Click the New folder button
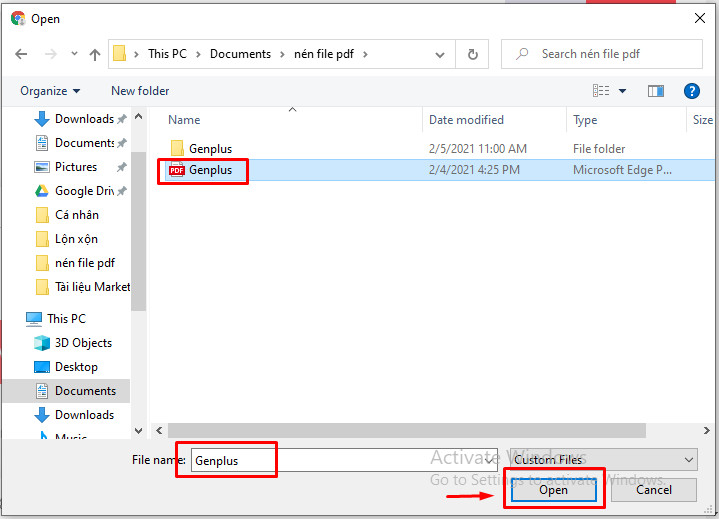The image size is (719, 519). [140, 91]
